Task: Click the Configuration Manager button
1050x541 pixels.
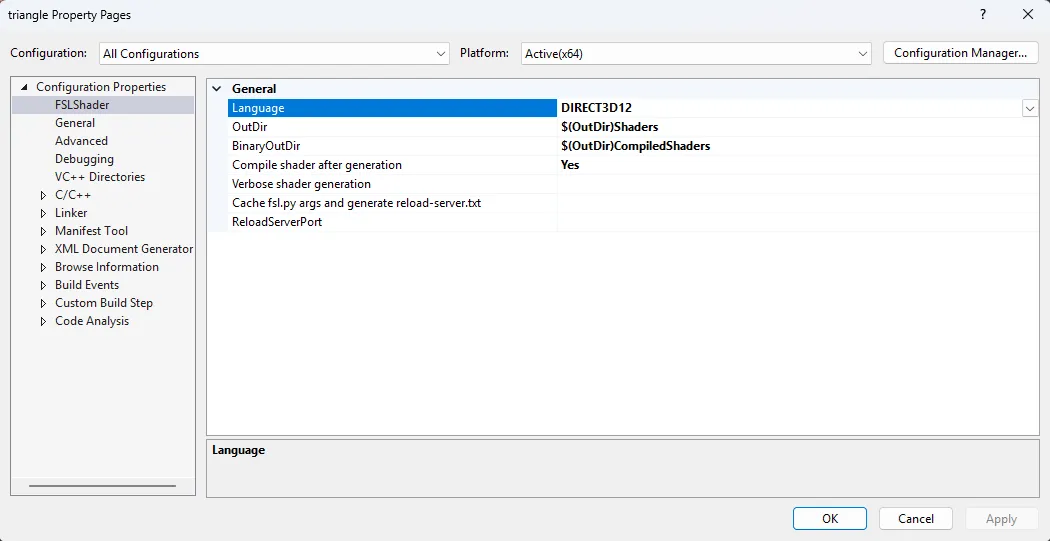Action: click(x=960, y=53)
